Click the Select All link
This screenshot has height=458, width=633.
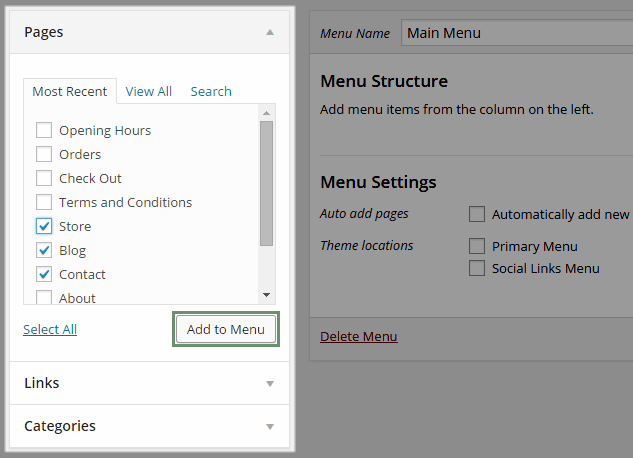tap(50, 329)
